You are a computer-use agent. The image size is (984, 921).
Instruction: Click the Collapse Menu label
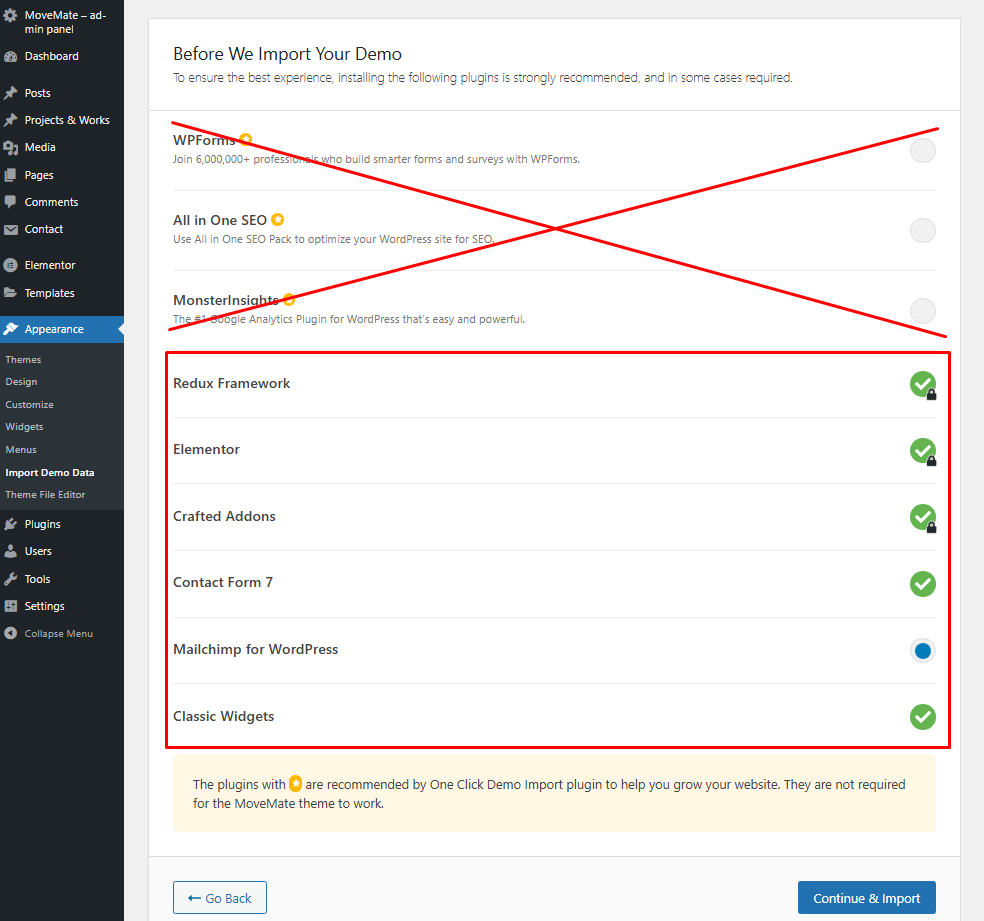point(58,634)
